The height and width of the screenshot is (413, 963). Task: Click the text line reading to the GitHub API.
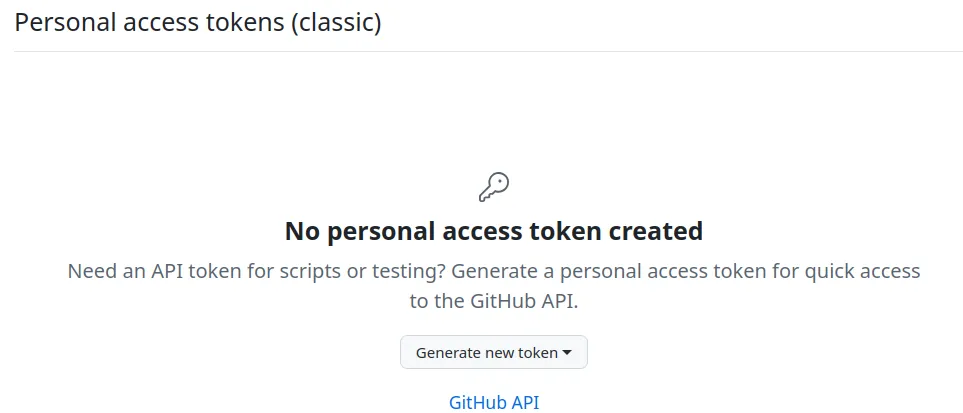click(x=494, y=301)
